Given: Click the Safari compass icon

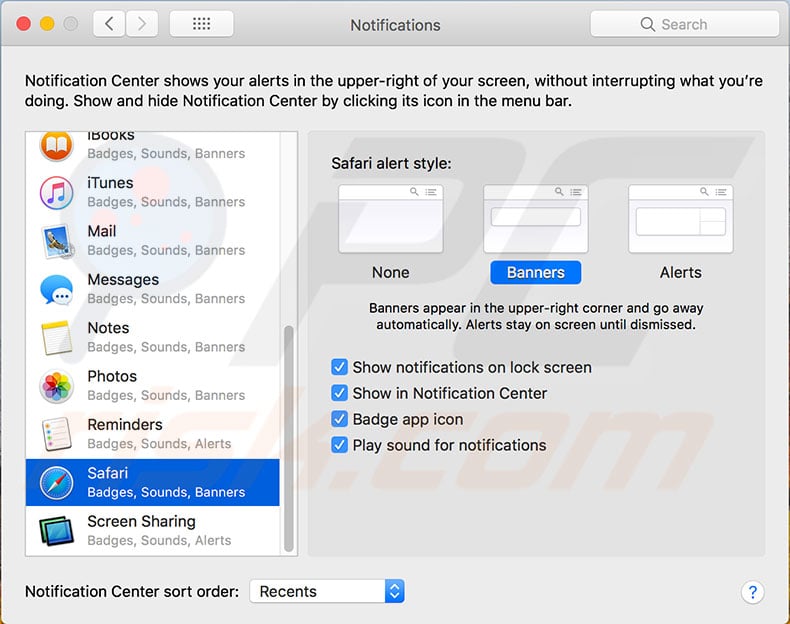Looking at the screenshot, I should click(56, 482).
